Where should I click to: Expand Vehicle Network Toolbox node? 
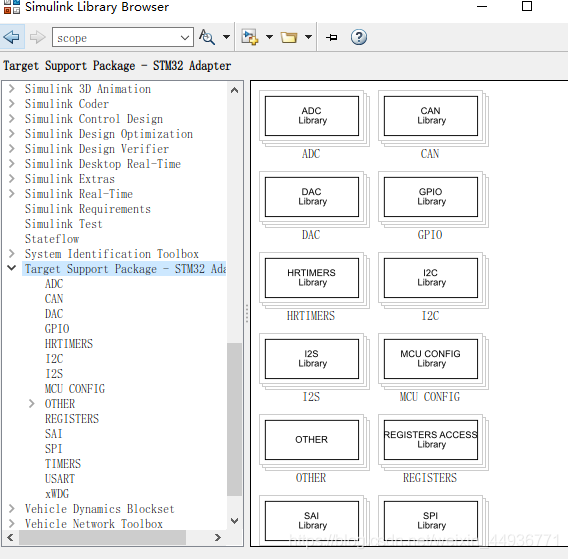point(12,523)
